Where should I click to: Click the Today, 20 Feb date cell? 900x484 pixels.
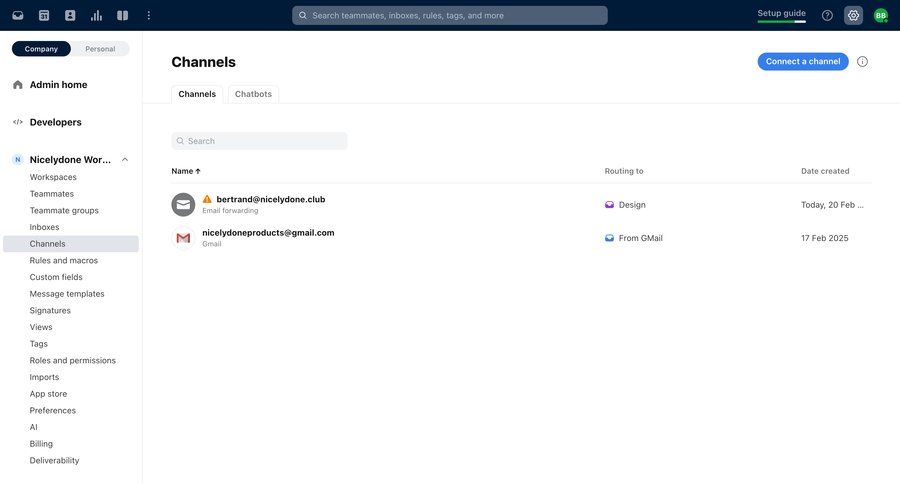click(832, 204)
